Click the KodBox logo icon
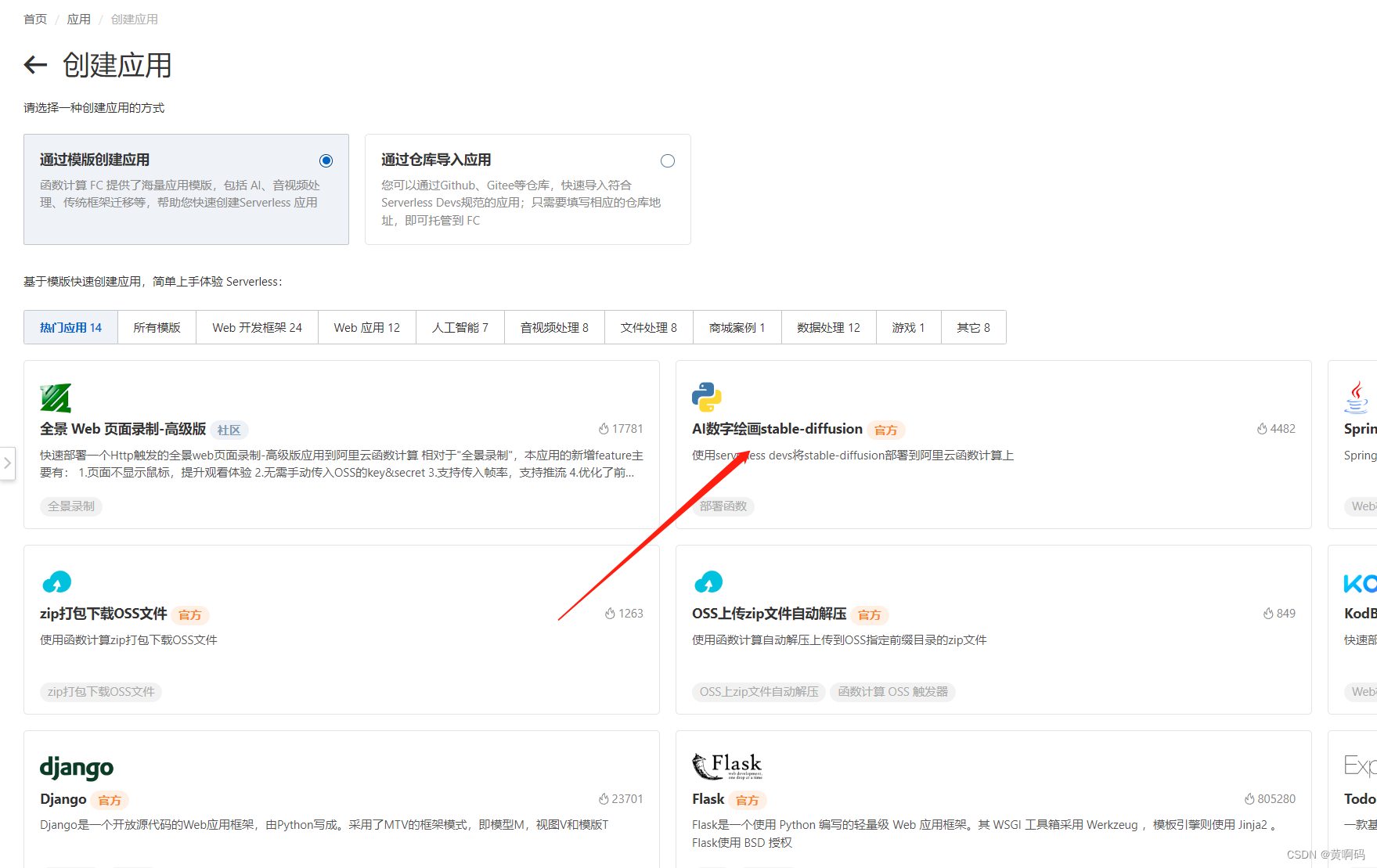 click(1361, 583)
